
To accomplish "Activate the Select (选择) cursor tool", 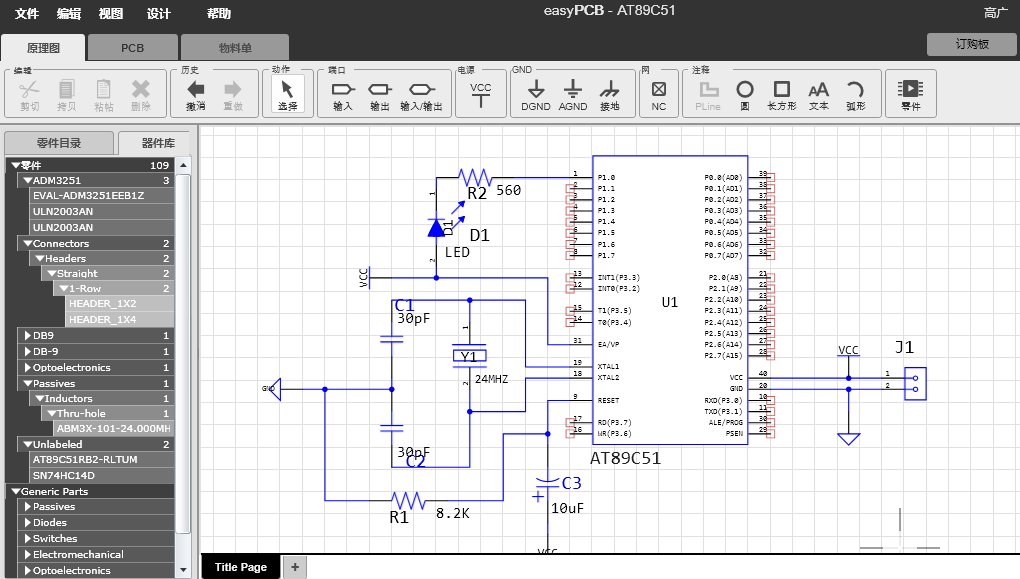I will 287,95.
